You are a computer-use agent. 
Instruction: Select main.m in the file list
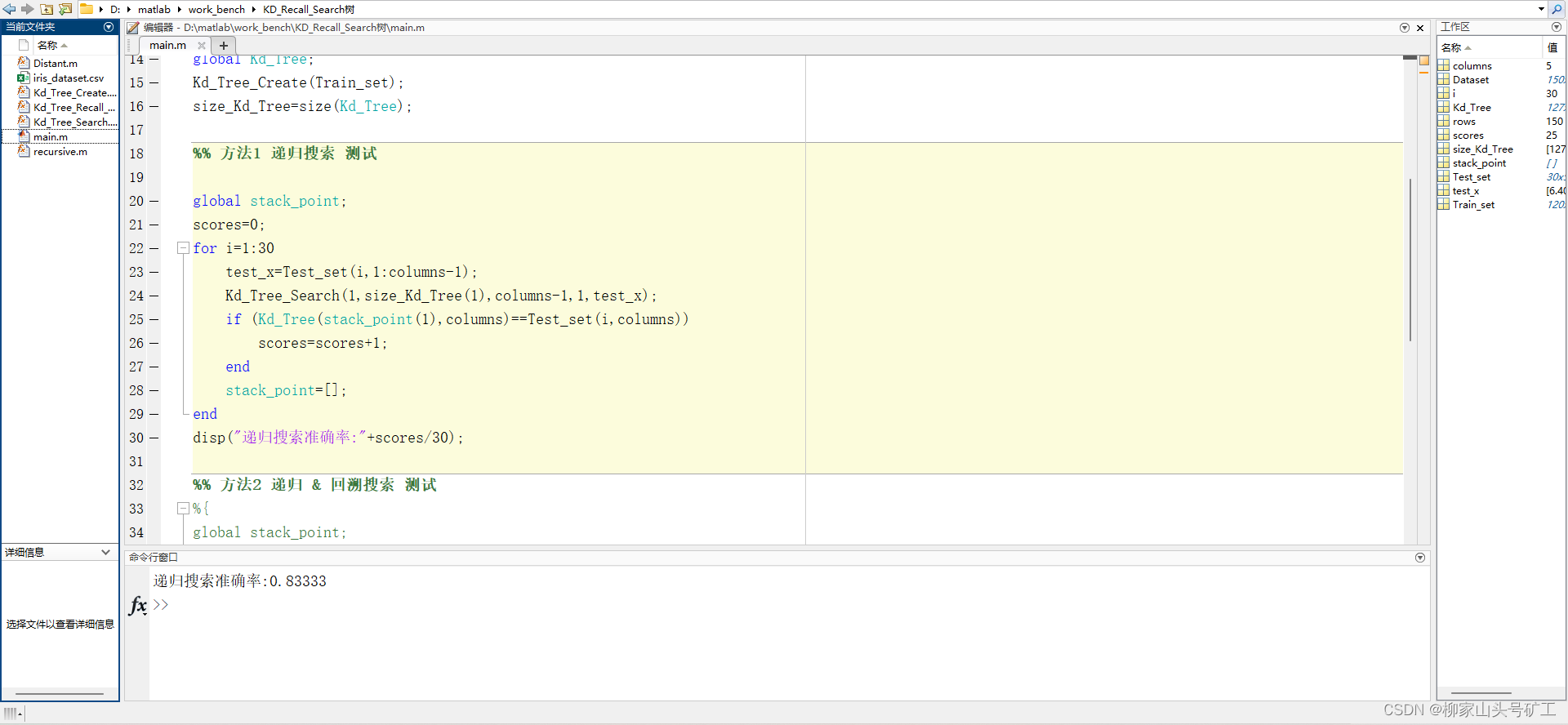(x=51, y=137)
